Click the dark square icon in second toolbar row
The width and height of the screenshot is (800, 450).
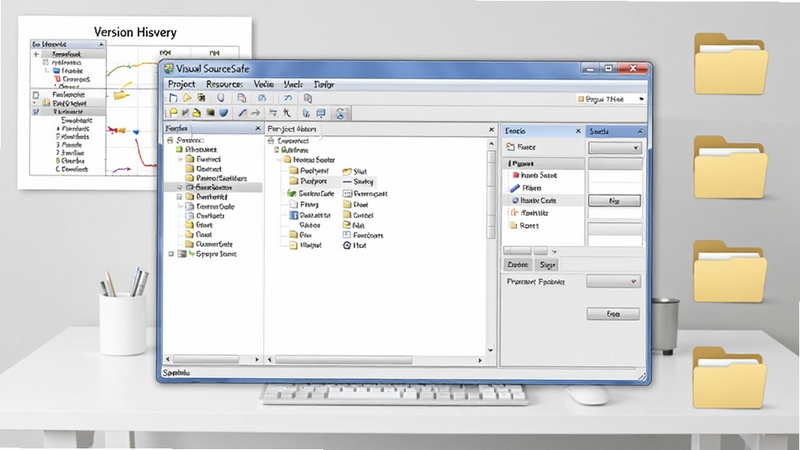pyautogui.click(x=210, y=113)
